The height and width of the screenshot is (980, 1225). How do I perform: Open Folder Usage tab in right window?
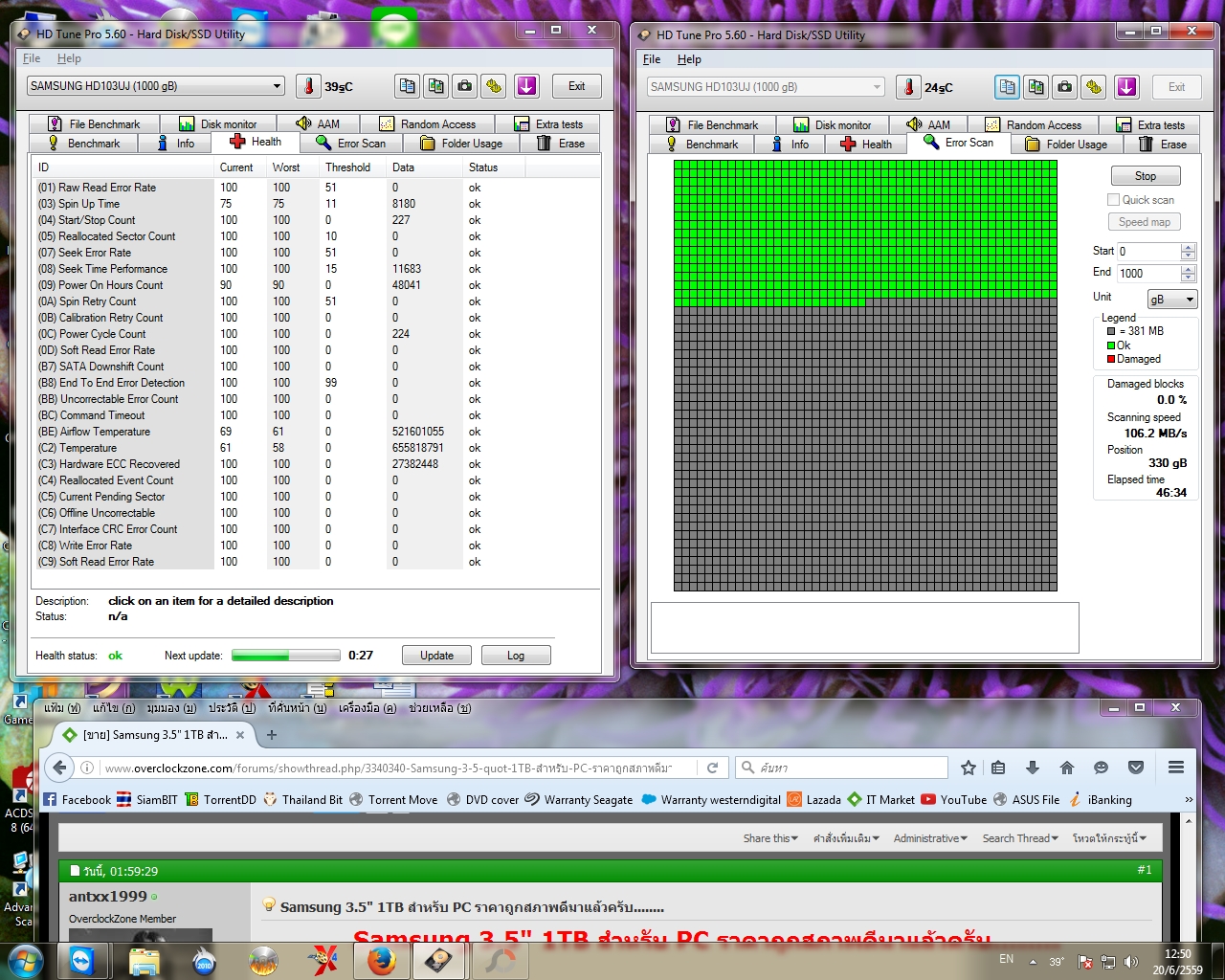[x=1066, y=145]
